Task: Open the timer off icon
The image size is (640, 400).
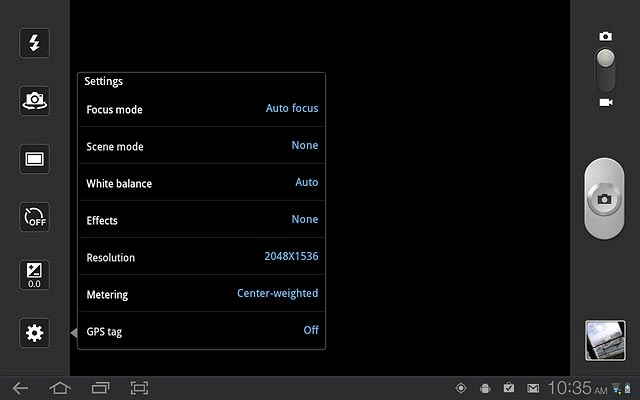Action: pyautogui.click(x=35, y=216)
